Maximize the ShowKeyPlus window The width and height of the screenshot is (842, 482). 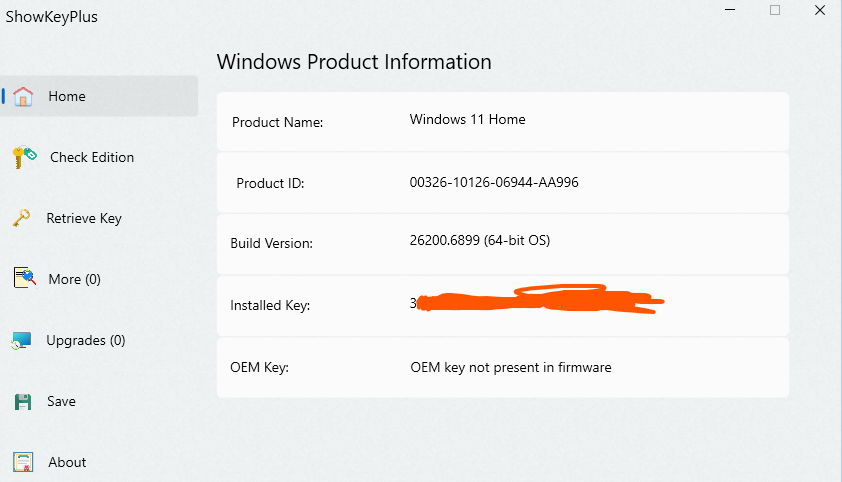(774, 10)
